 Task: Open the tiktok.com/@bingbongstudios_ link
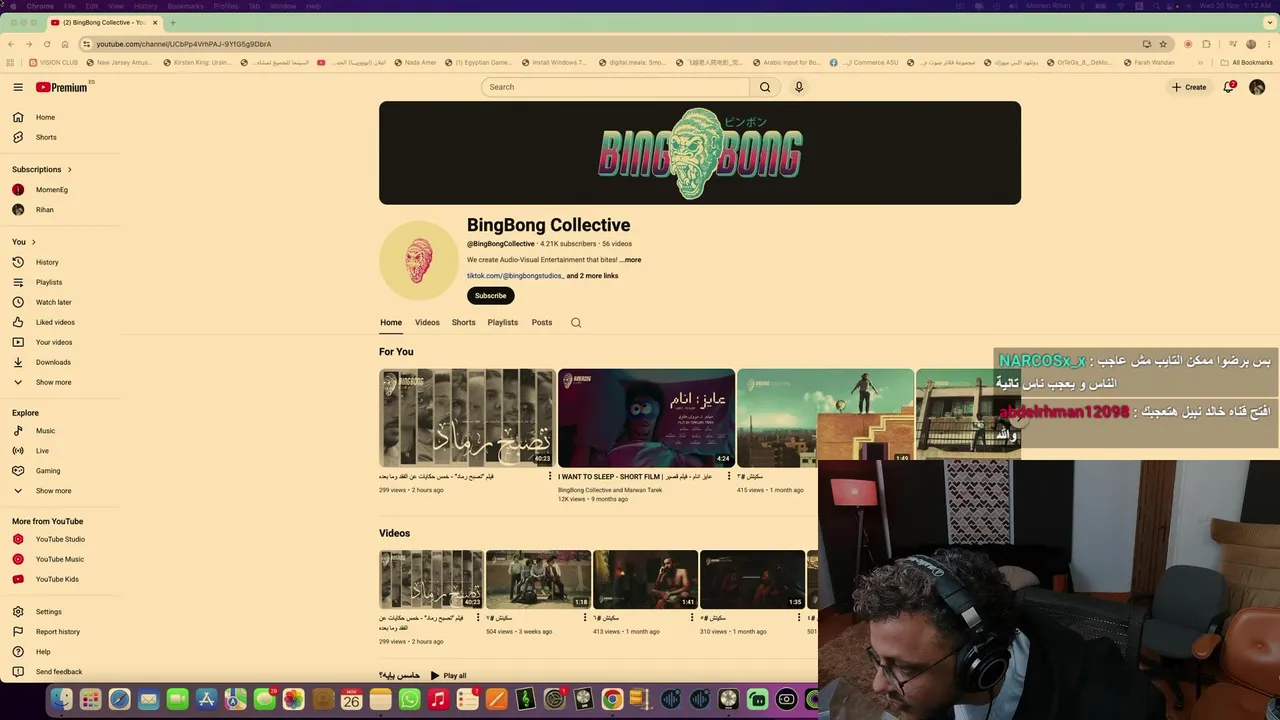(516, 276)
